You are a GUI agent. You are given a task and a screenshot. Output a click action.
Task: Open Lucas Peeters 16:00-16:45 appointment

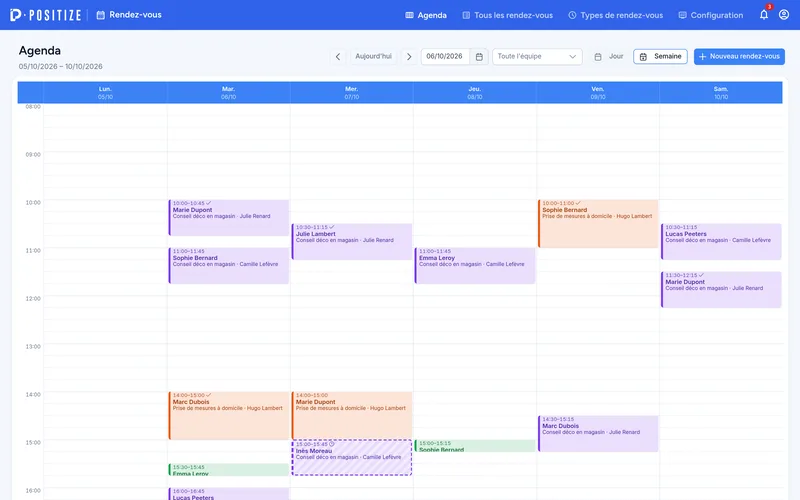click(x=229, y=494)
